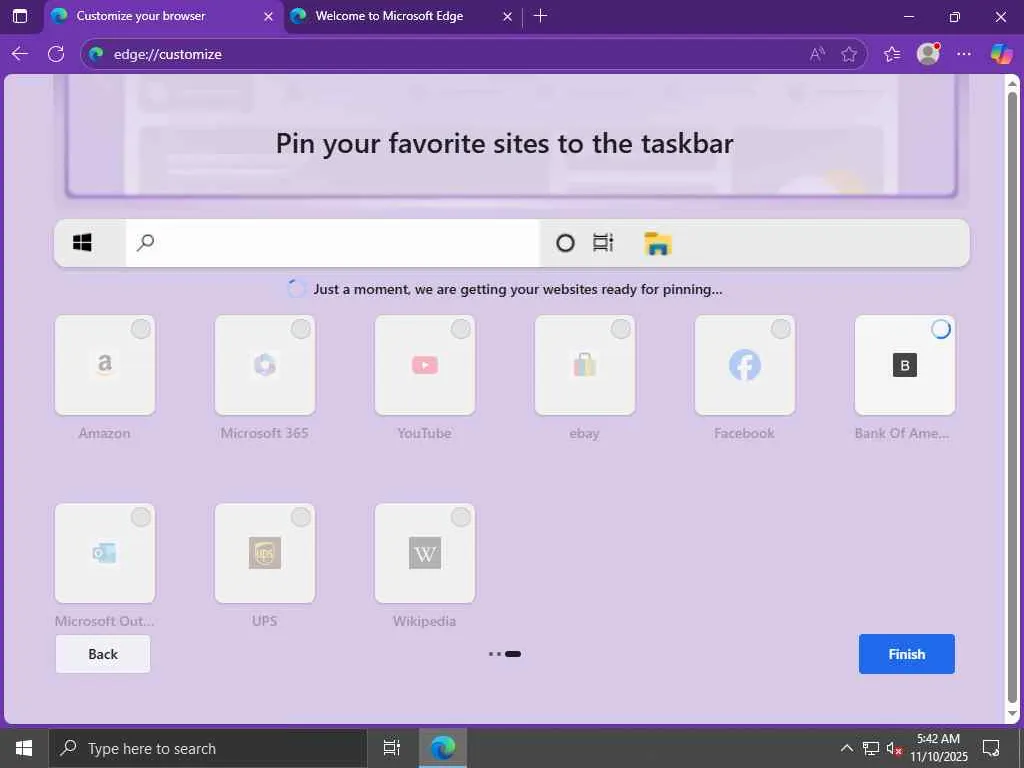Select the Amazon site tile
Image resolution: width=1024 pixels, height=768 pixels.
pyautogui.click(x=104, y=365)
